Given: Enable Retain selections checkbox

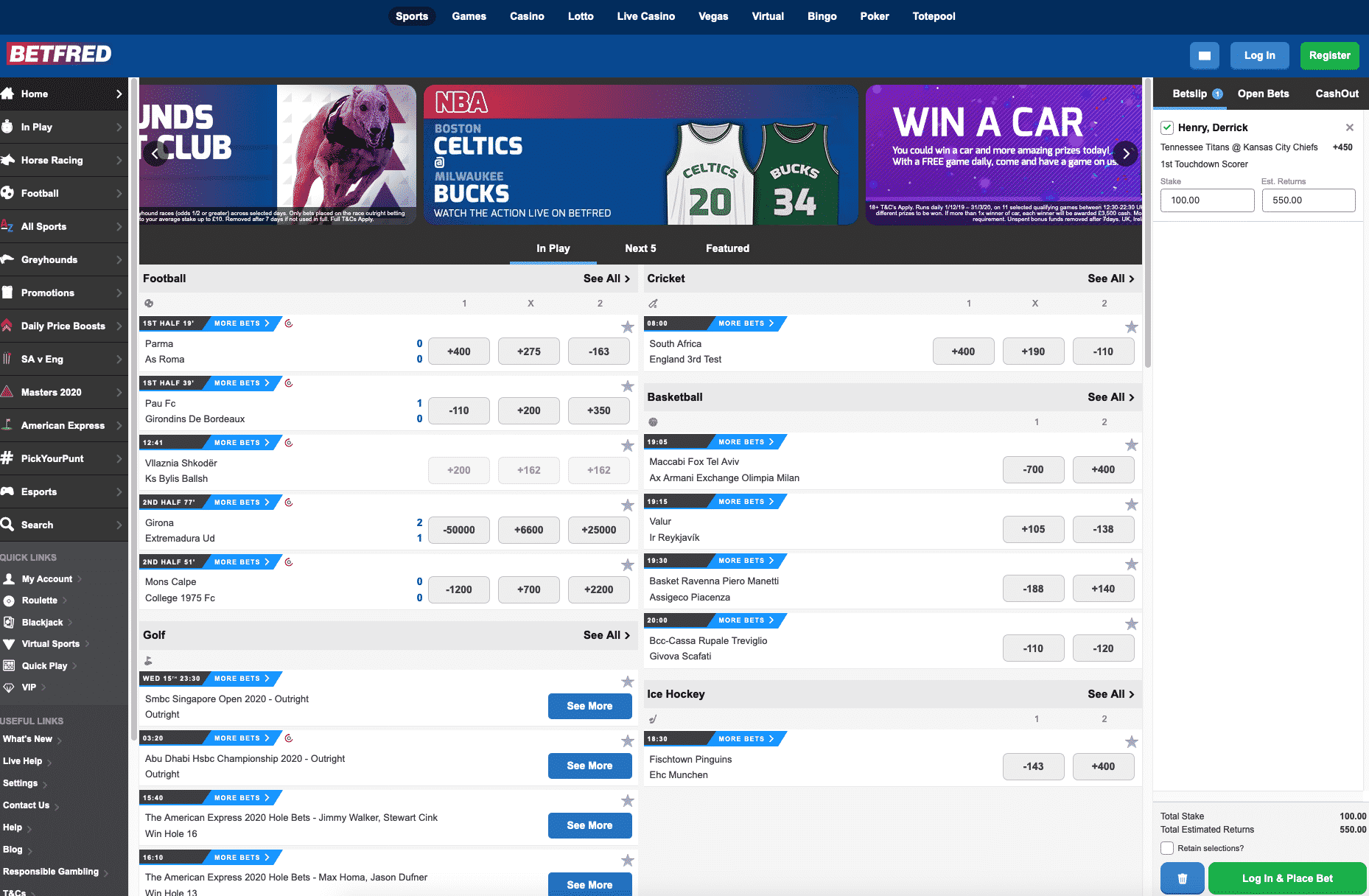Looking at the screenshot, I should [x=1167, y=848].
